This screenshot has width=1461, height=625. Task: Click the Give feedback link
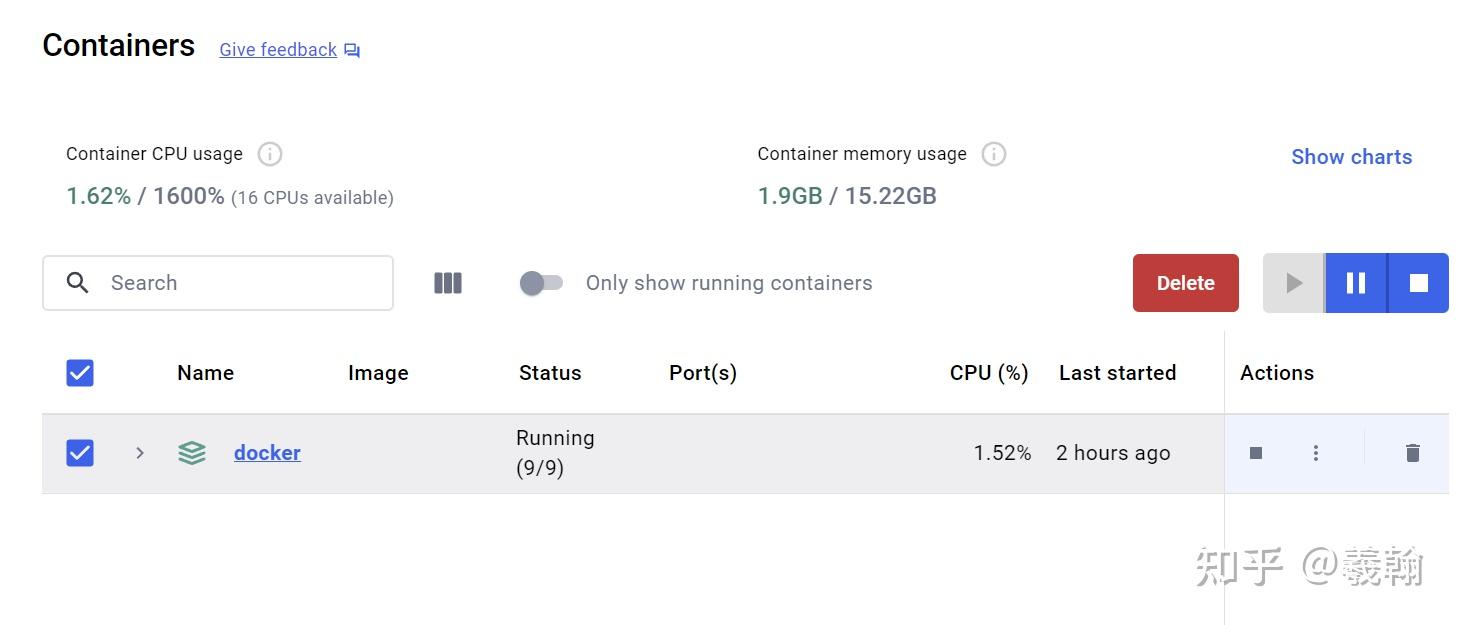tap(278, 49)
